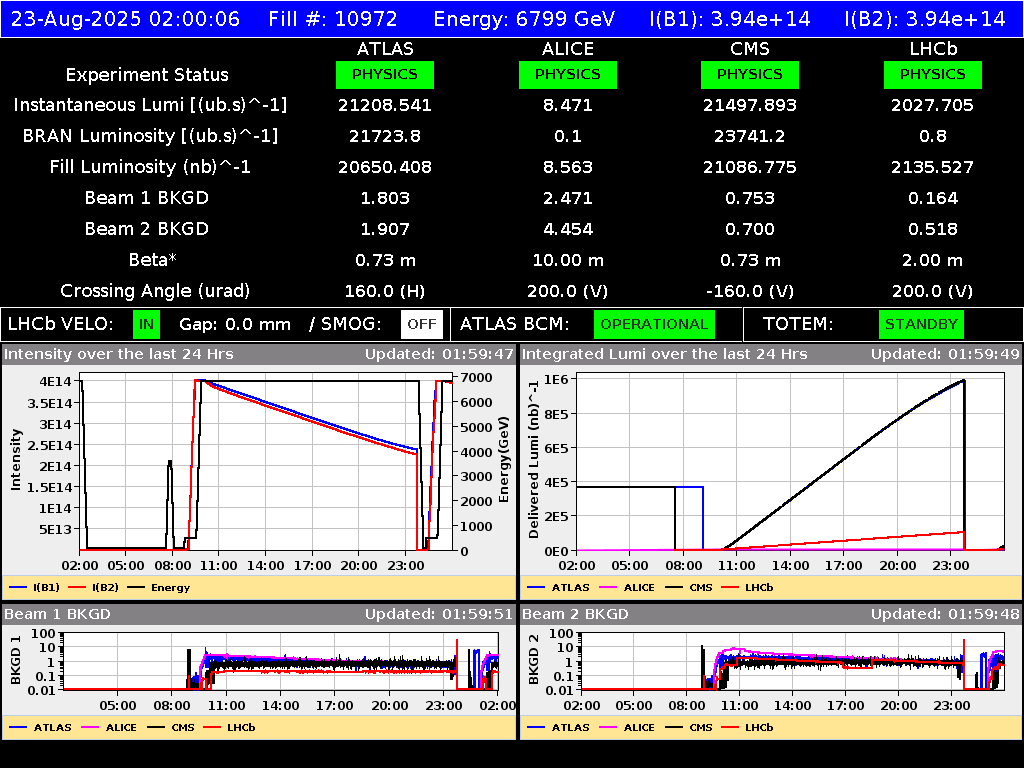Click ALICE Beam 2 BKGD value 4.454

pos(568,229)
